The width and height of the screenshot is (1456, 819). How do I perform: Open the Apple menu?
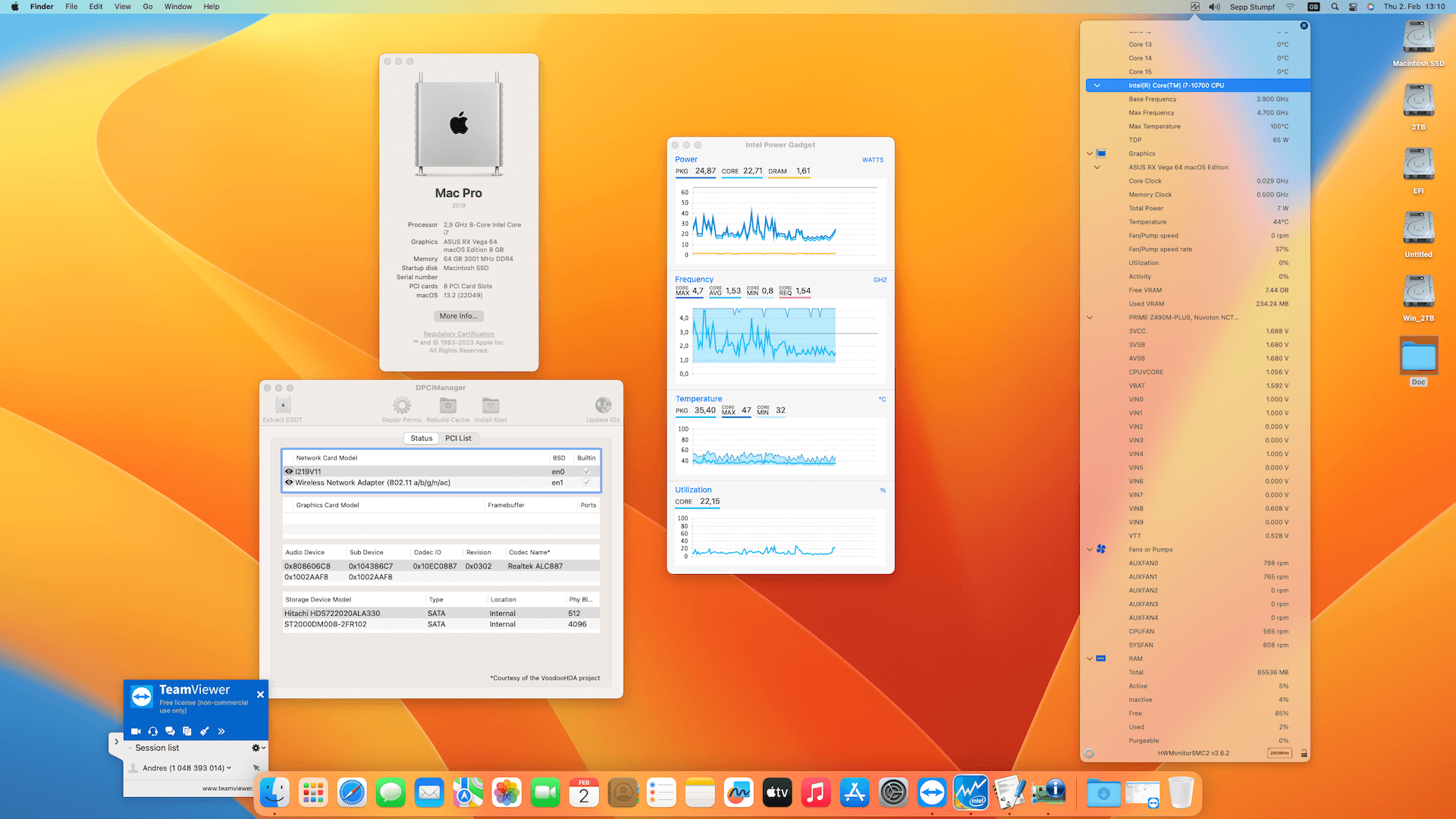[x=14, y=7]
